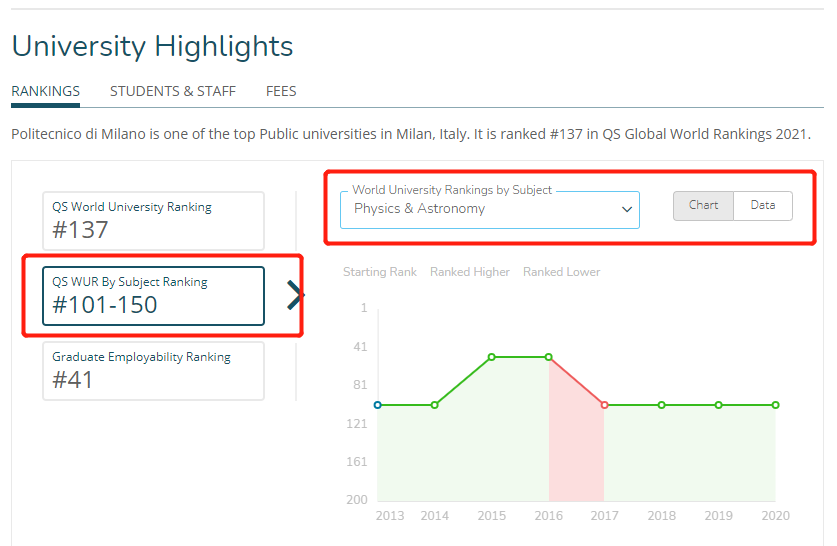Open the STUDENTS & STAFF tab
The image size is (837, 546).
point(172,91)
